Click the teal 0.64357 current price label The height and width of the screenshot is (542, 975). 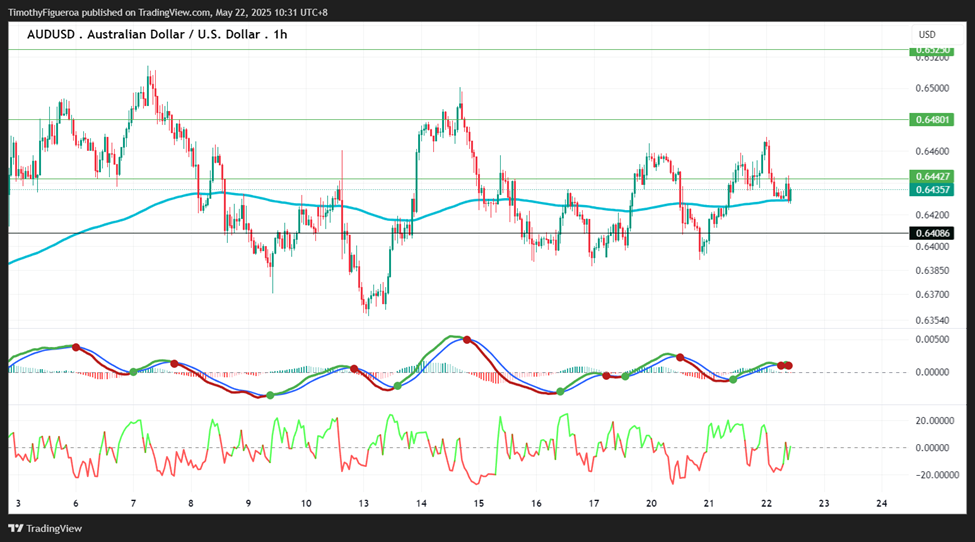tap(931, 190)
